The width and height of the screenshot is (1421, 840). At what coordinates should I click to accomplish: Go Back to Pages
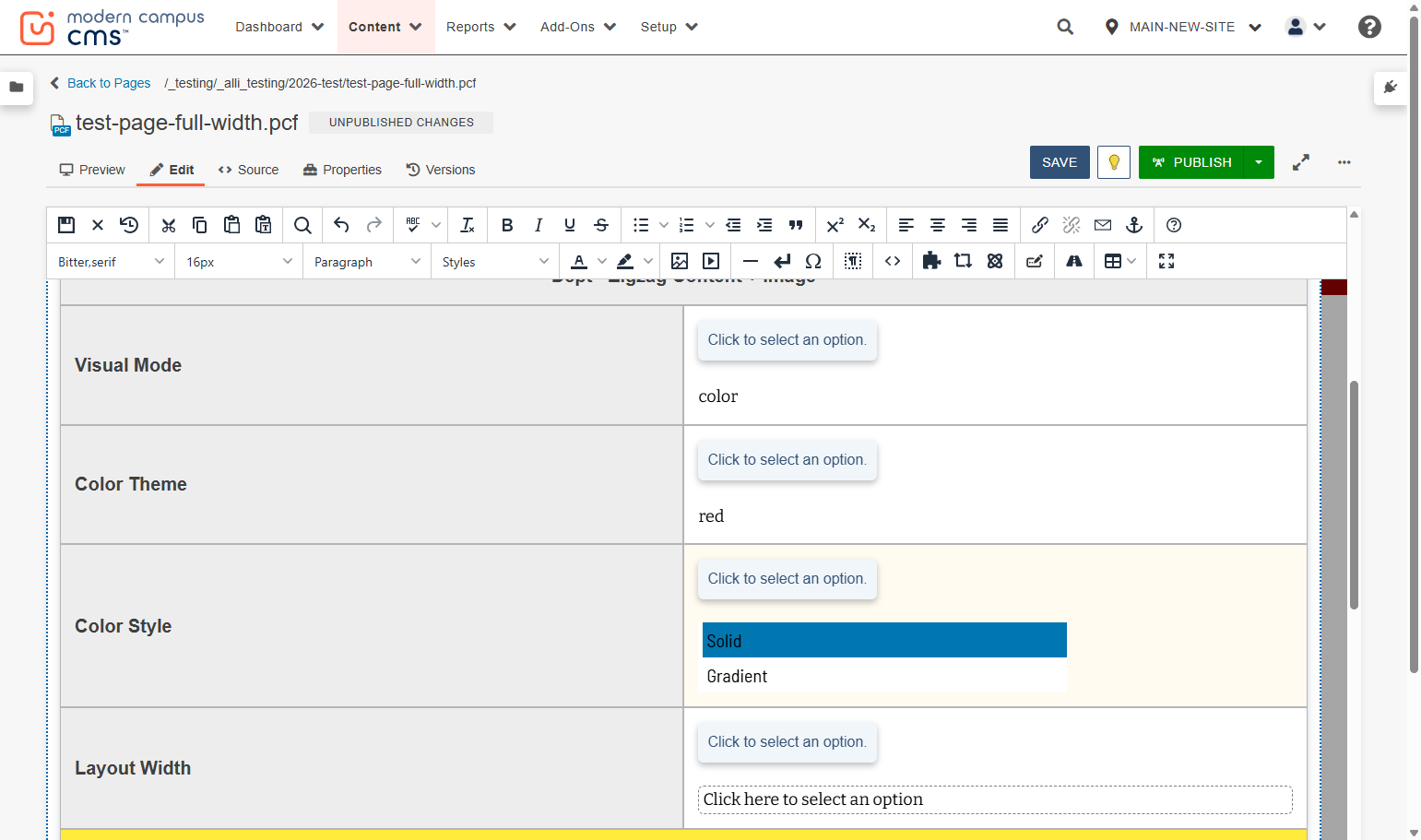tap(101, 83)
